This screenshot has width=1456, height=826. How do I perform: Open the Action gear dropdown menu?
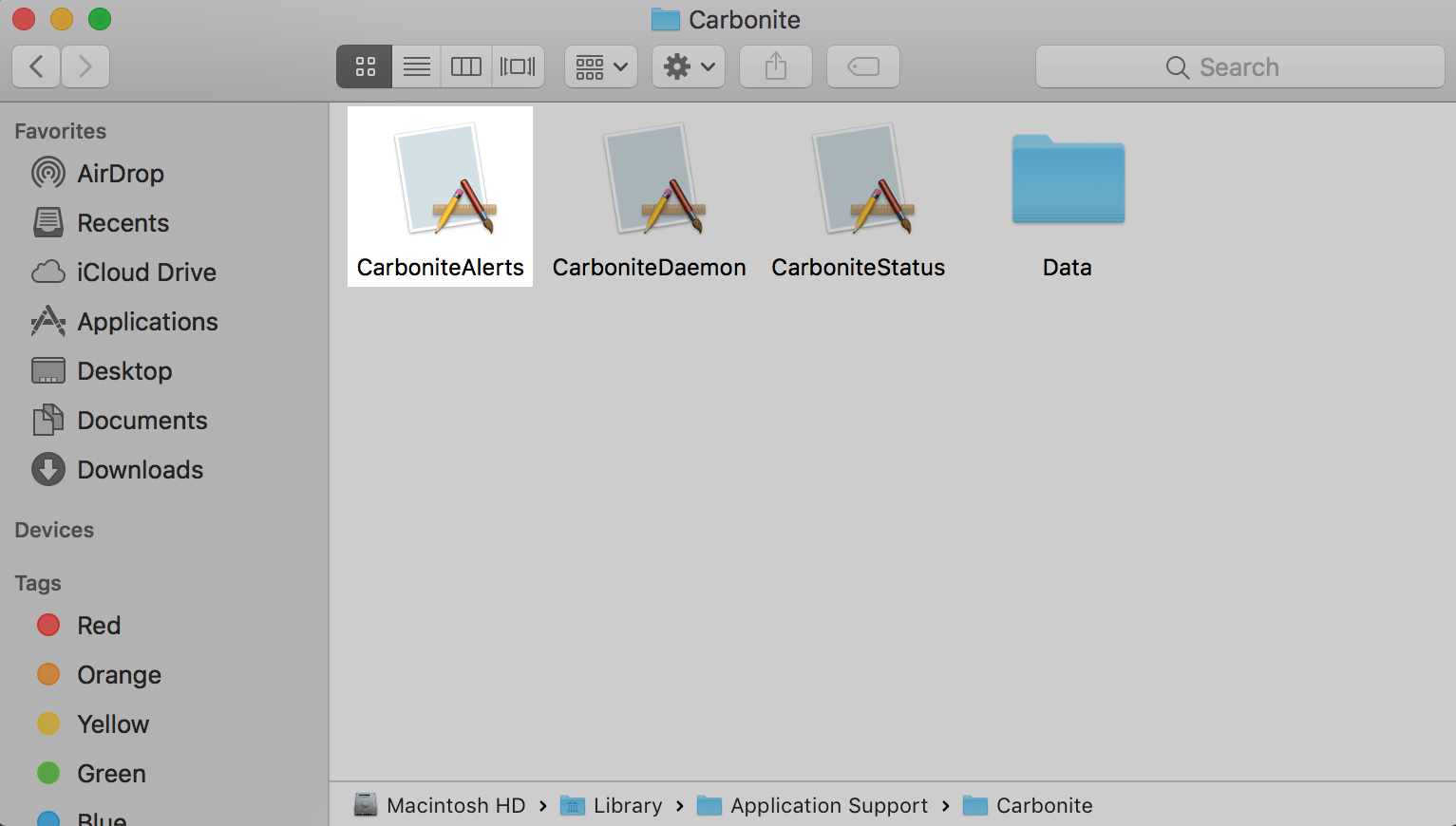(x=689, y=66)
